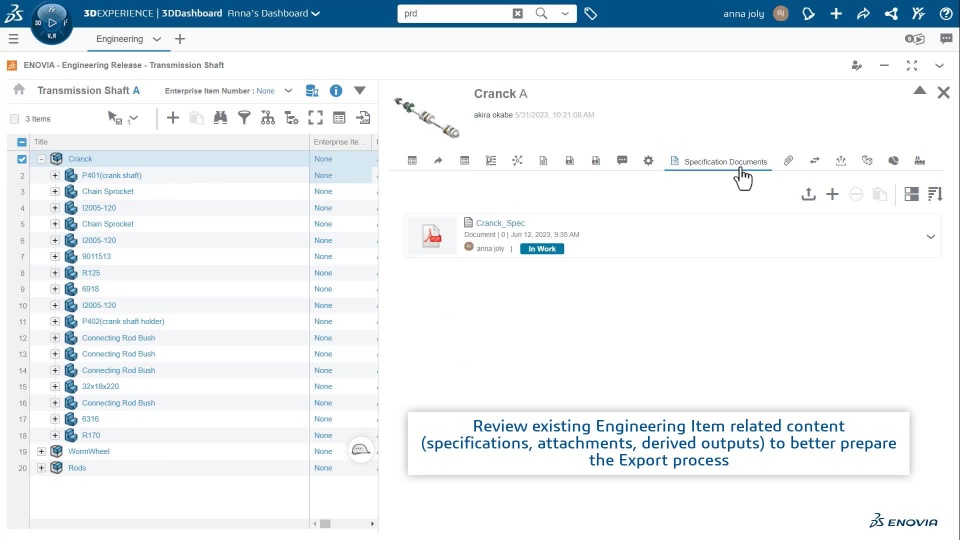960x540 pixels.
Task: Open the 3DEXPERIENCE compass
Action: point(51,23)
